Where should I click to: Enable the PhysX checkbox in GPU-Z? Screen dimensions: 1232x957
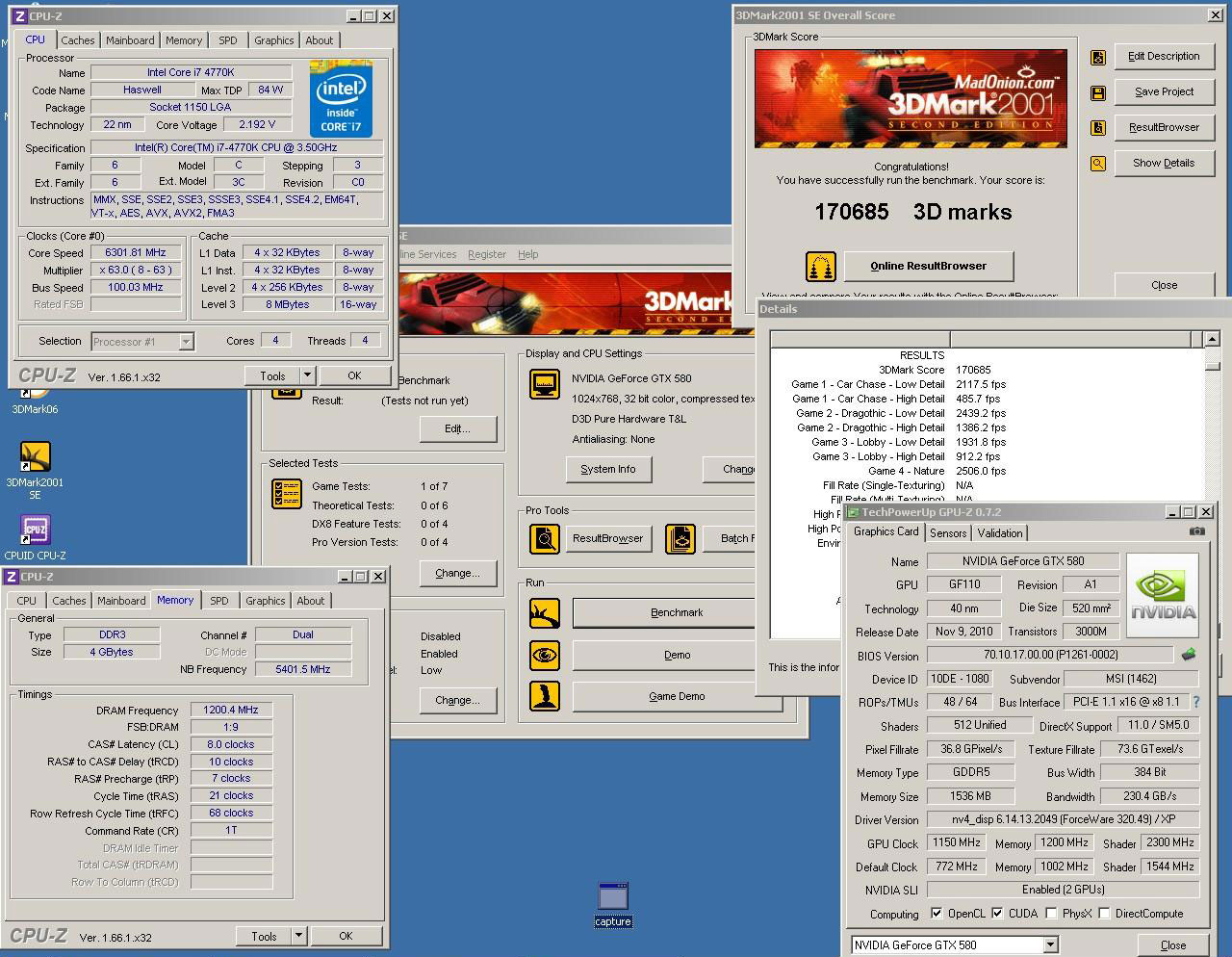click(1051, 914)
